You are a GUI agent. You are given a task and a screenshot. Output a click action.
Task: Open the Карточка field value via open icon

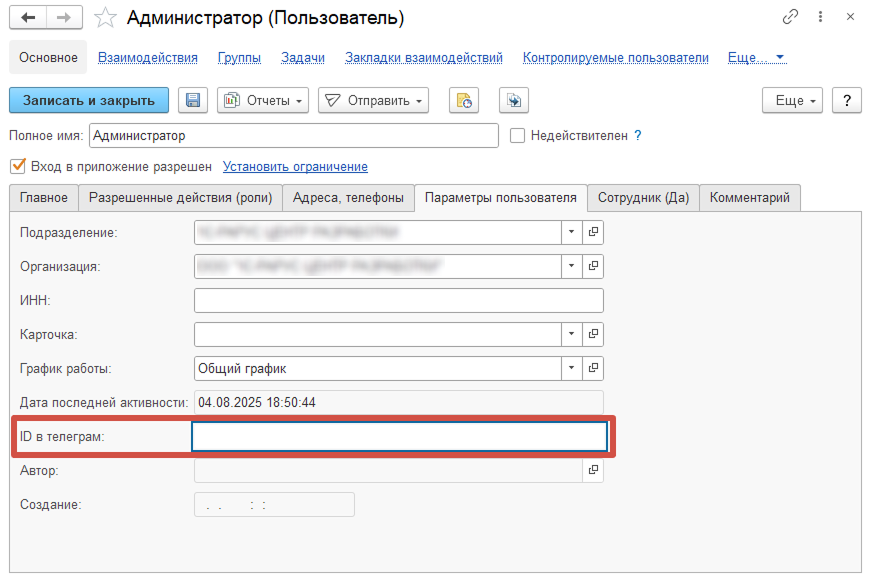coord(593,334)
